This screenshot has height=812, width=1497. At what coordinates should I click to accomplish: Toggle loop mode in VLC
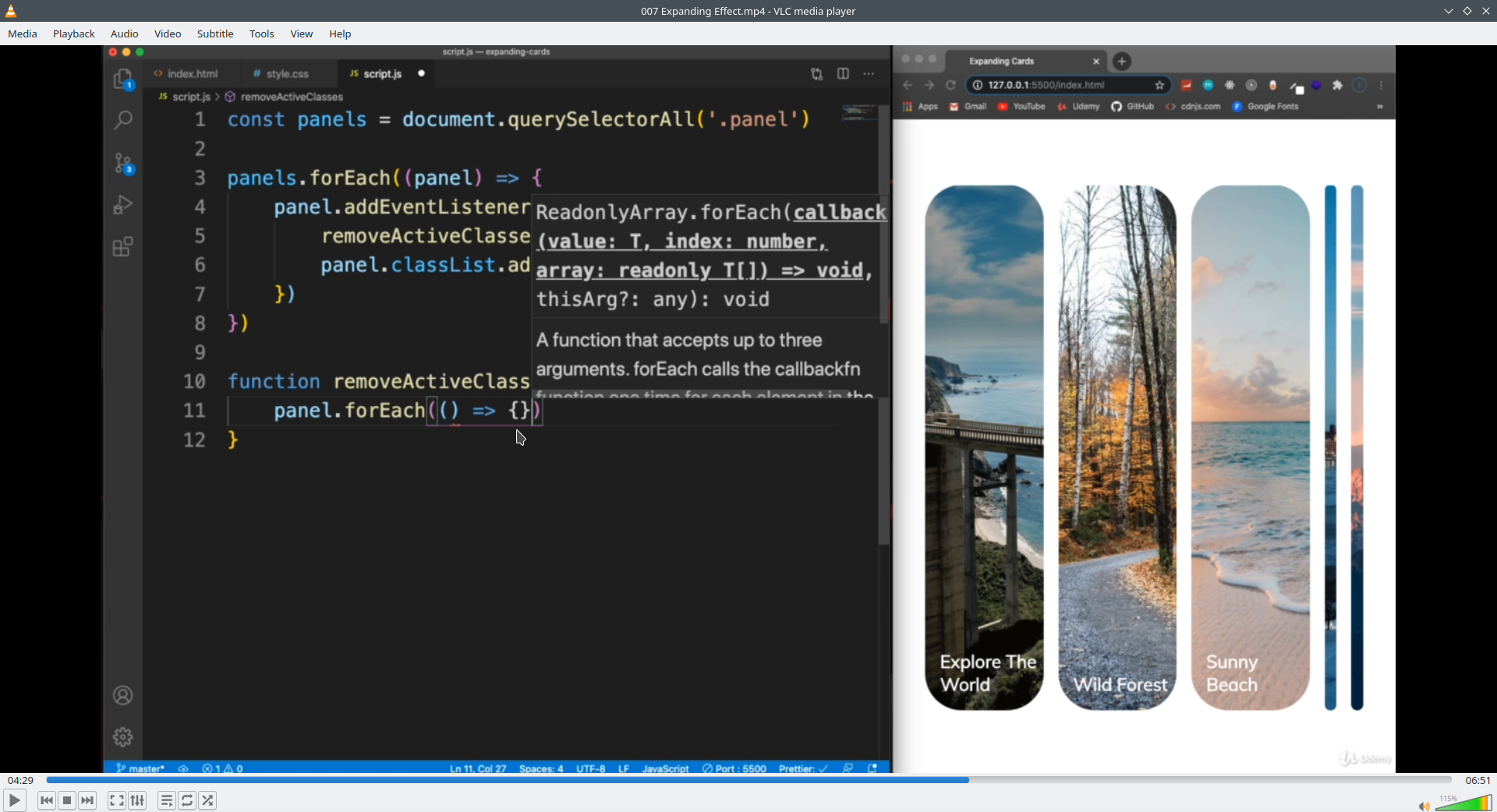tap(187, 800)
